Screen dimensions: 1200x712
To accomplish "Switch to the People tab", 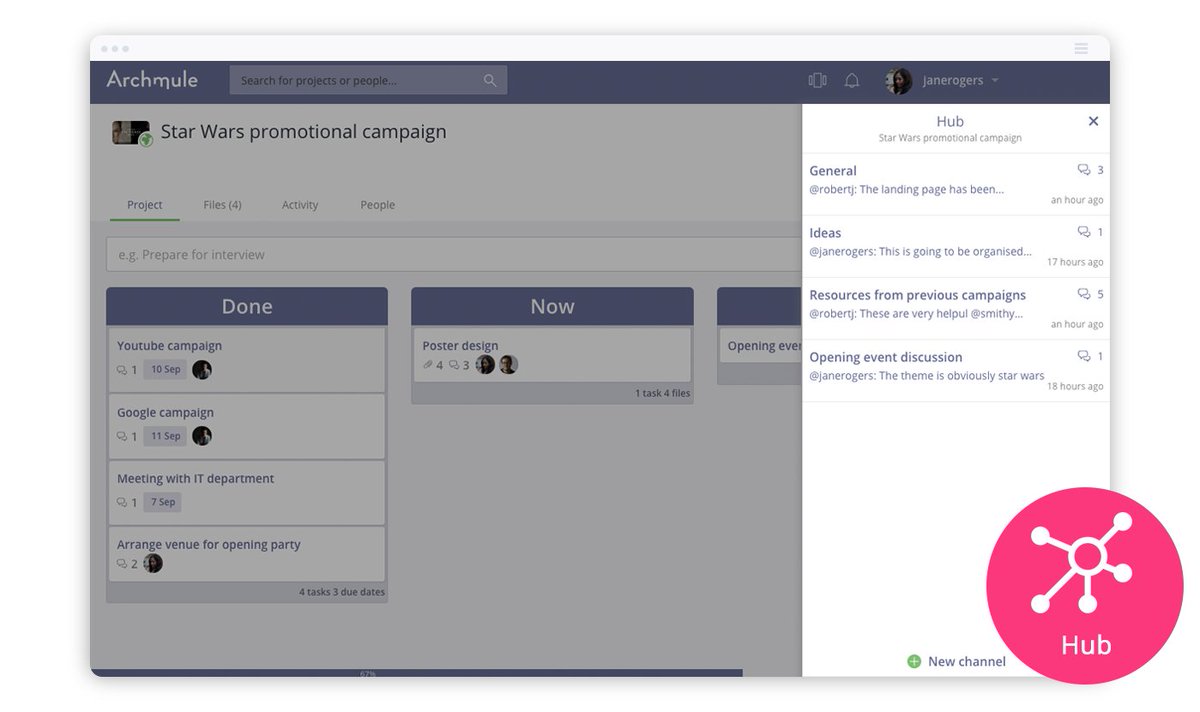I will [378, 205].
